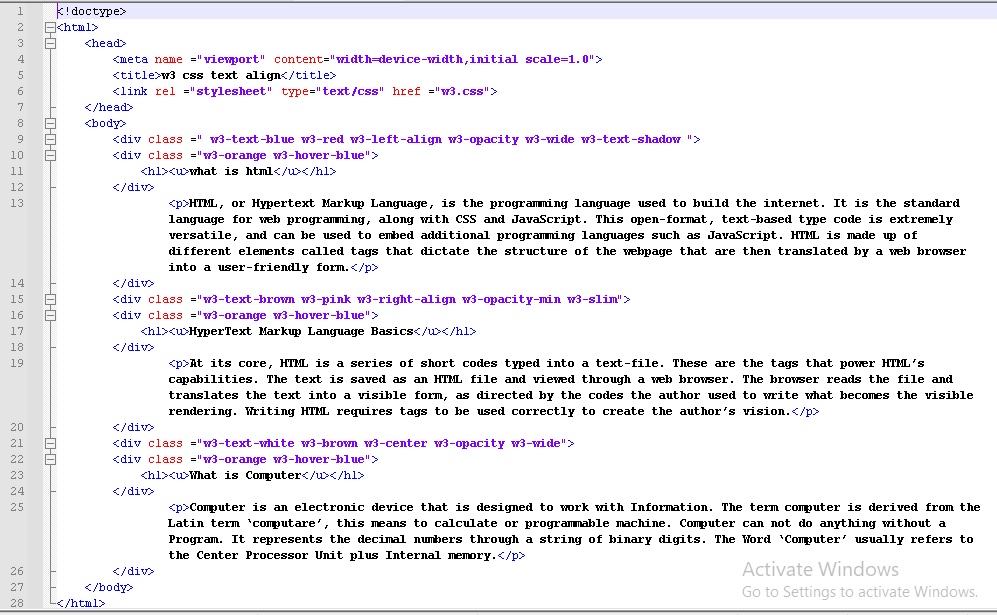Viewport: 997px width, 615px height.
Task: Click line number 13 in the margin
Action: (20, 203)
